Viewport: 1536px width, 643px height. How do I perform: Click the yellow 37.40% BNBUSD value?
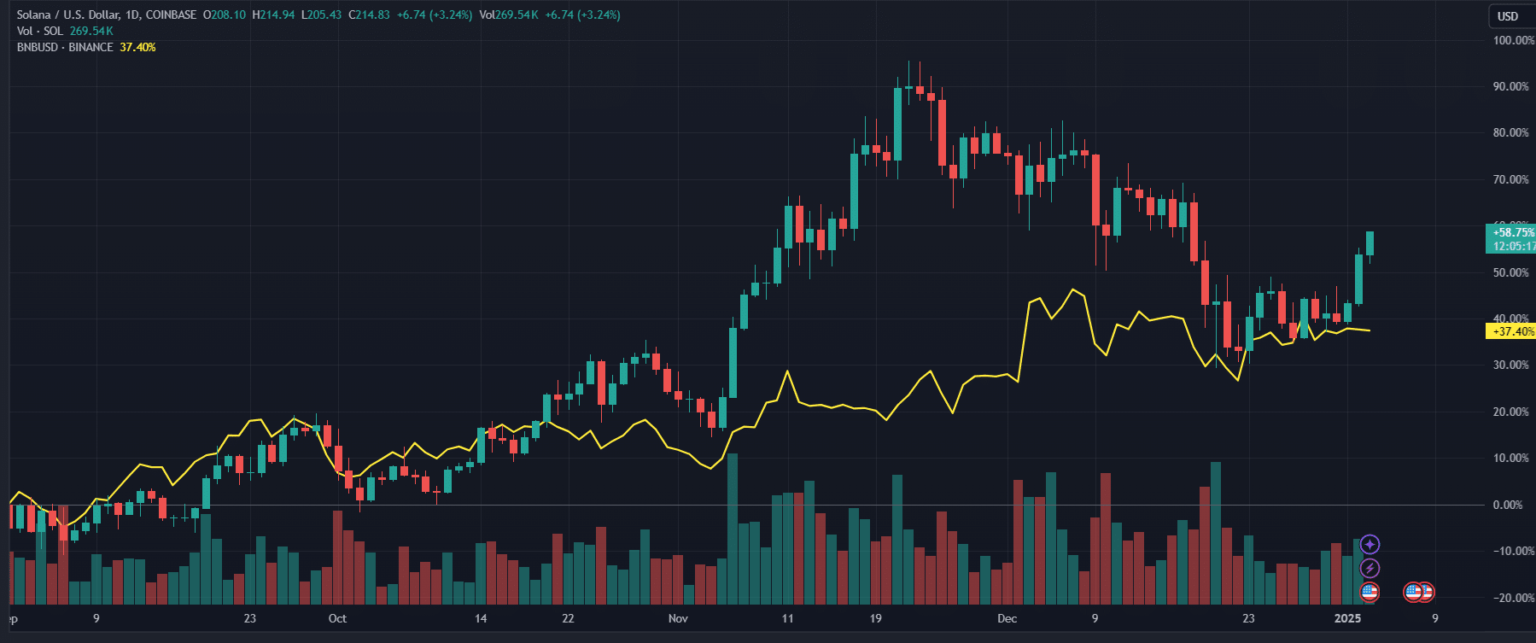pyautogui.click(x=137, y=46)
